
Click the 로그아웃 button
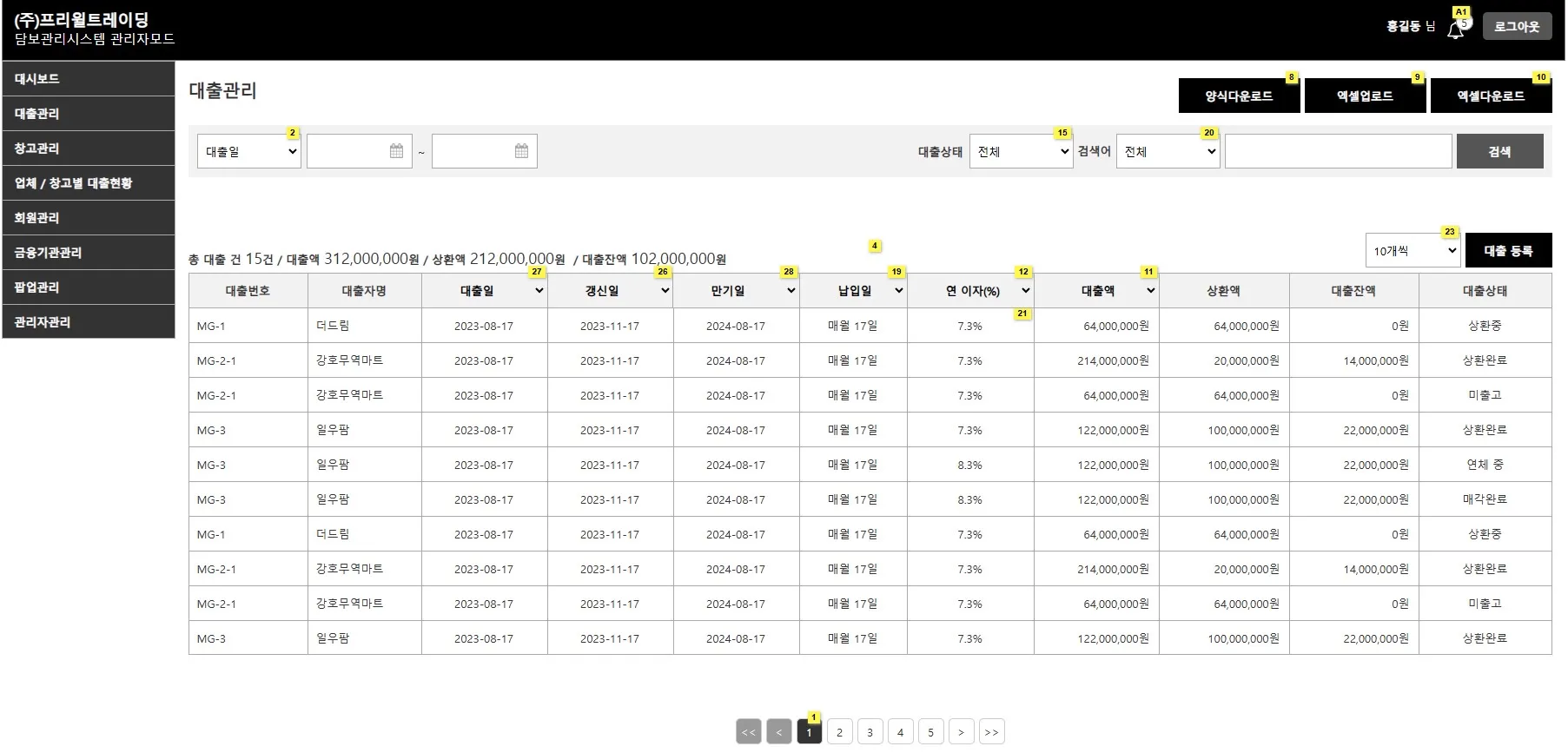1517,27
